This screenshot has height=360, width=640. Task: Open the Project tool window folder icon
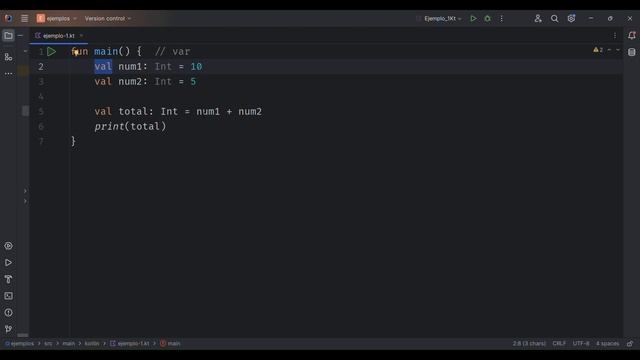(8, 36)
